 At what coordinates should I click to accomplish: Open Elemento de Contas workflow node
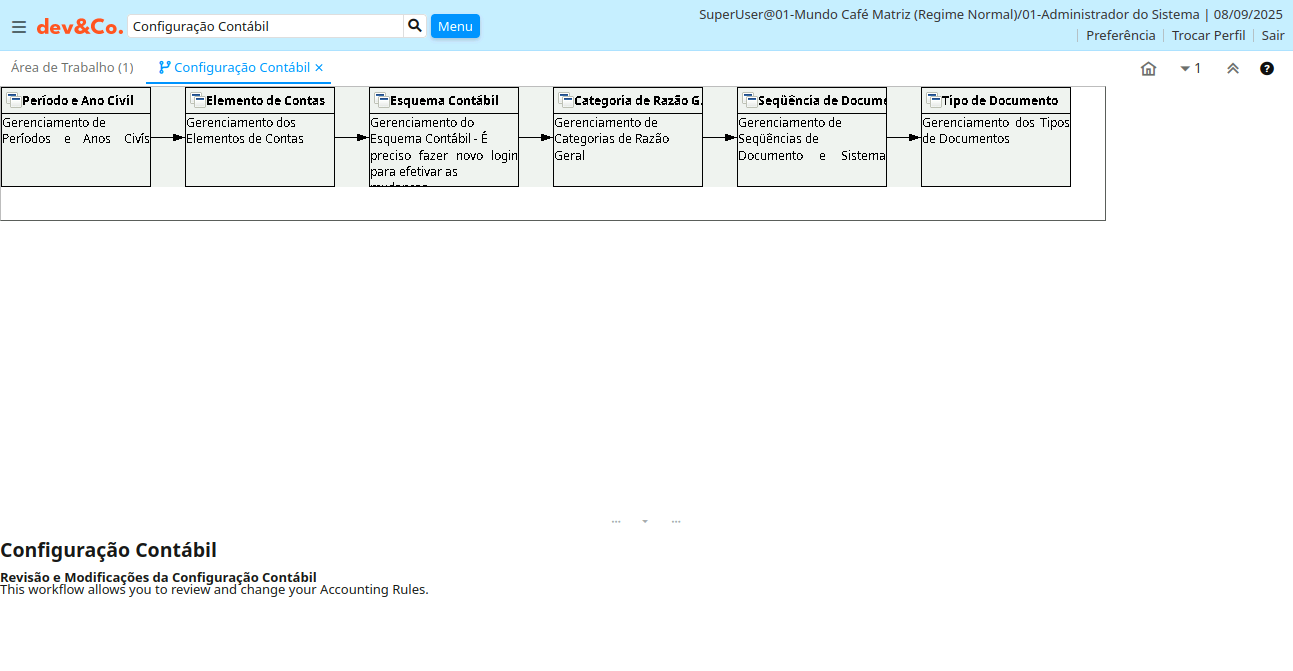[x=260, y=137]
